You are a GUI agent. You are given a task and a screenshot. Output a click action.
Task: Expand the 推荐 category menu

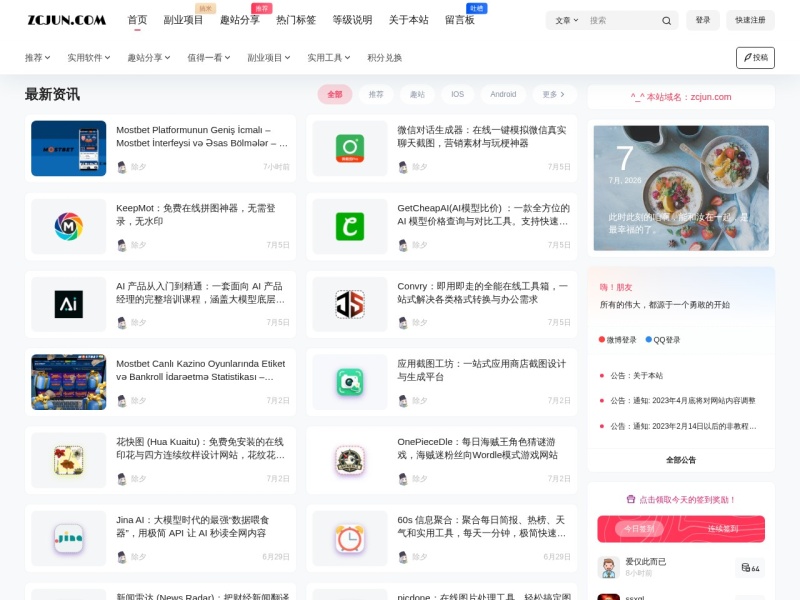(x=37, y=58)
